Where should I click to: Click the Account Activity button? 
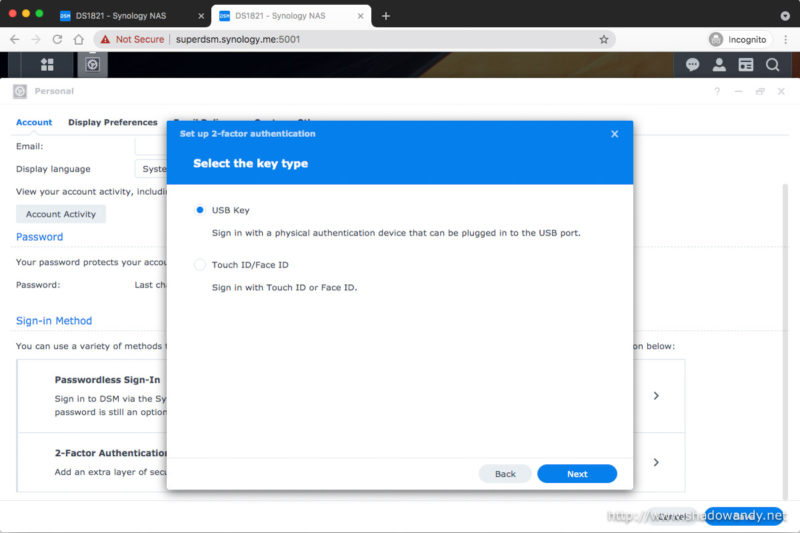coord(61,214)
